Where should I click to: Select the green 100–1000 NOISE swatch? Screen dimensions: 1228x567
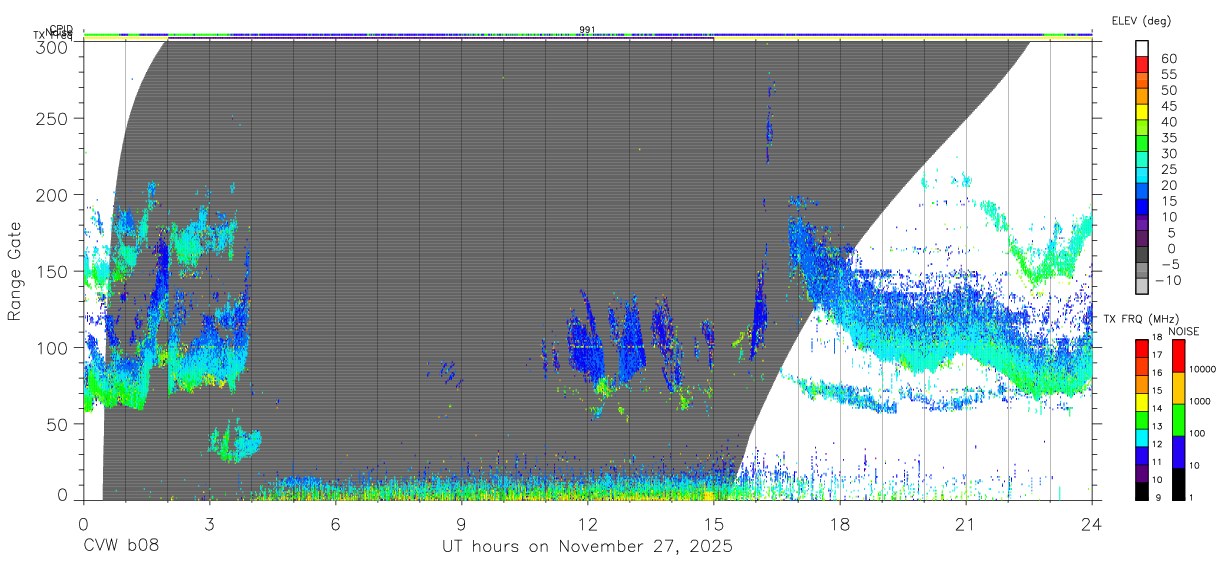pyautogui.click(x=1179, y=420)
